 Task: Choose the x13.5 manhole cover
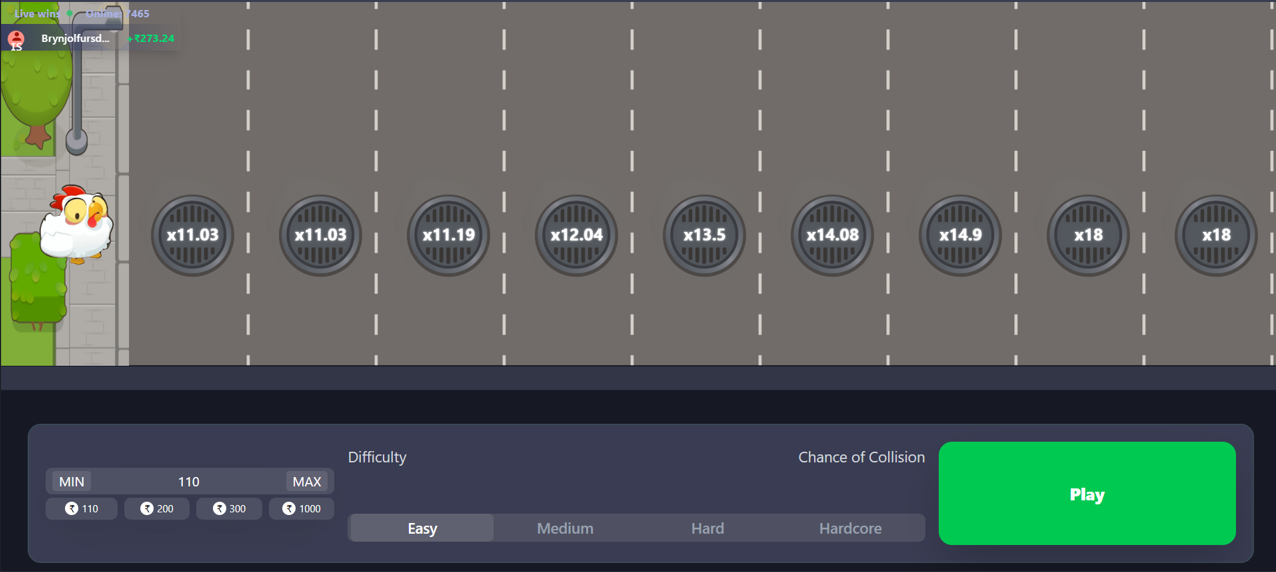pos(704,235)
